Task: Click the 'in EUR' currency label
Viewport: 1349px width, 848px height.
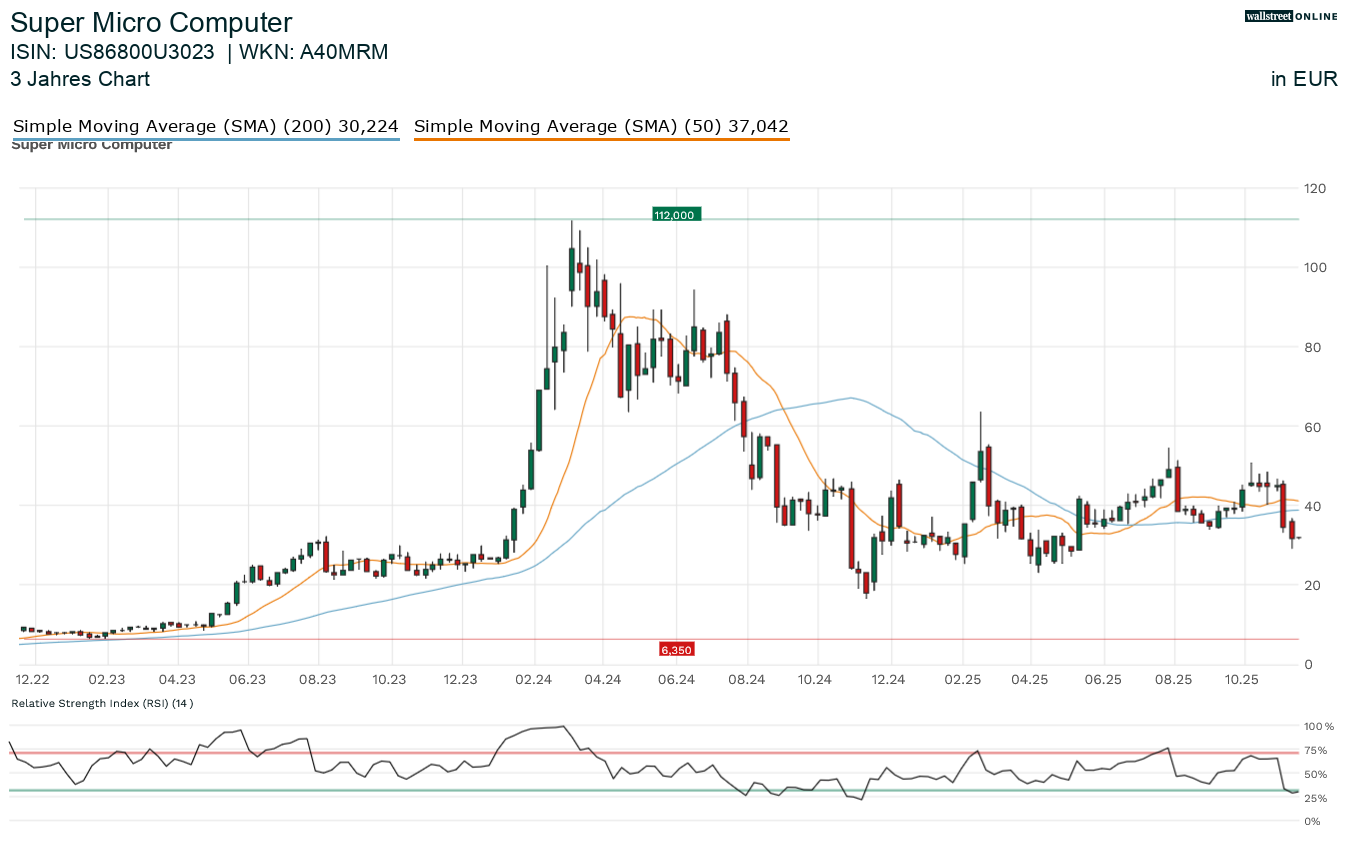Action: [x=1304, y=80]
